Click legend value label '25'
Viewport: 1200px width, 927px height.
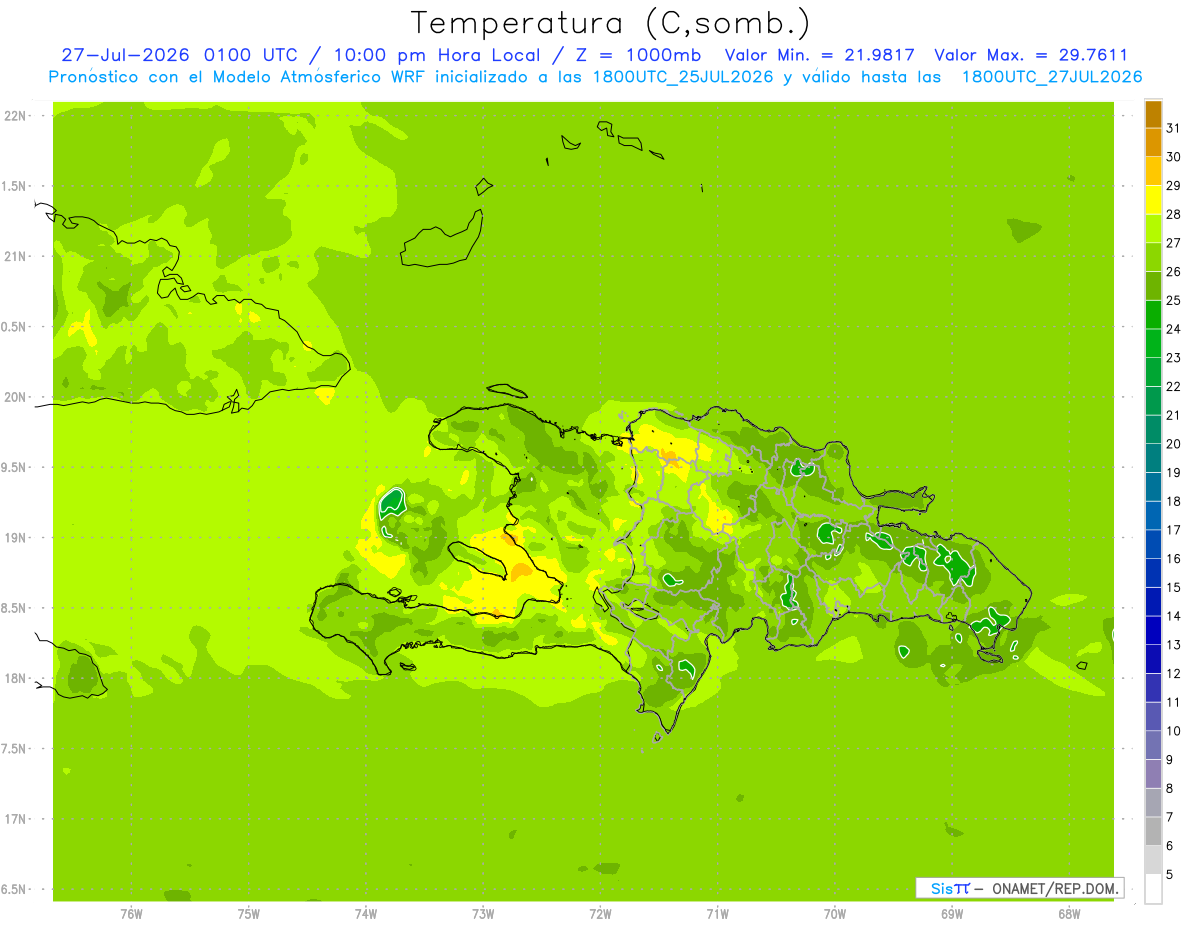click(1173, 300)
